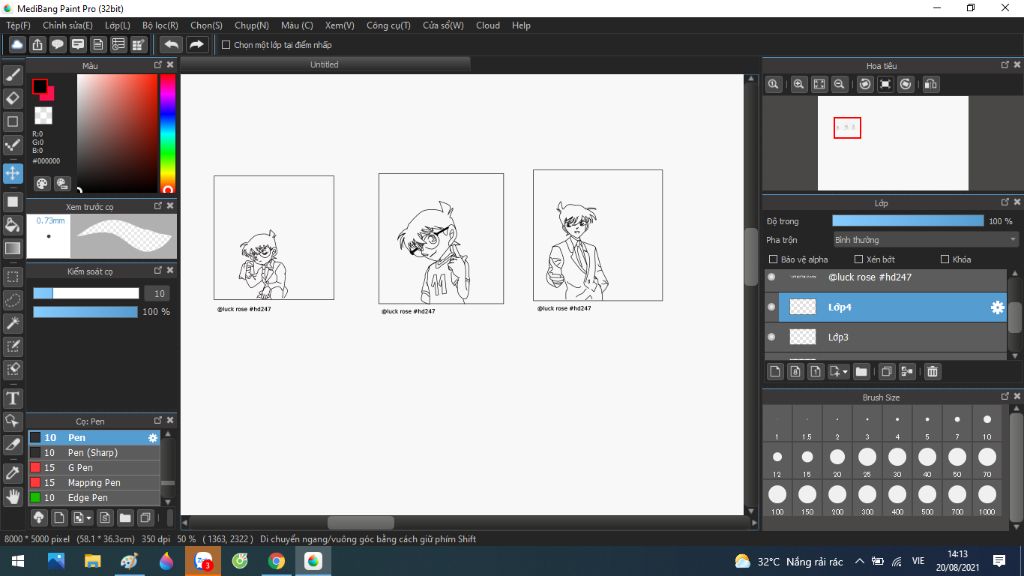Select the 'Mapping Pen' brush
Viewport: 1024px width, 576px height.
(x=94, y=483)
